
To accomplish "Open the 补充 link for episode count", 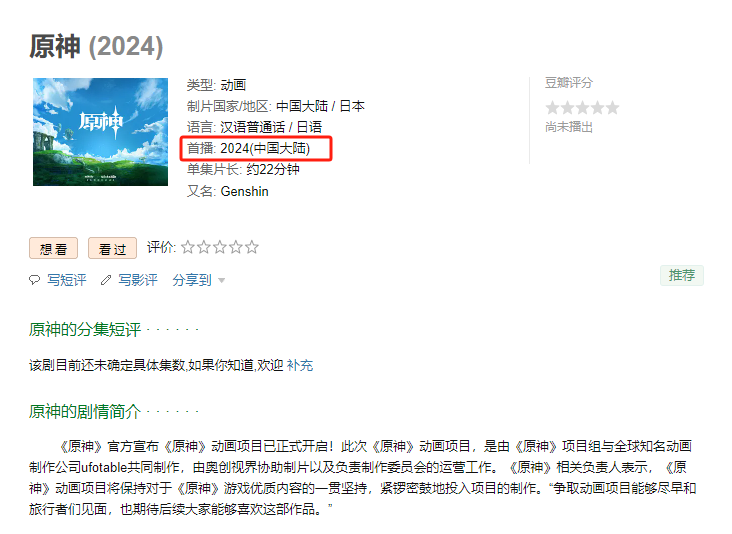I will [300, 365].
